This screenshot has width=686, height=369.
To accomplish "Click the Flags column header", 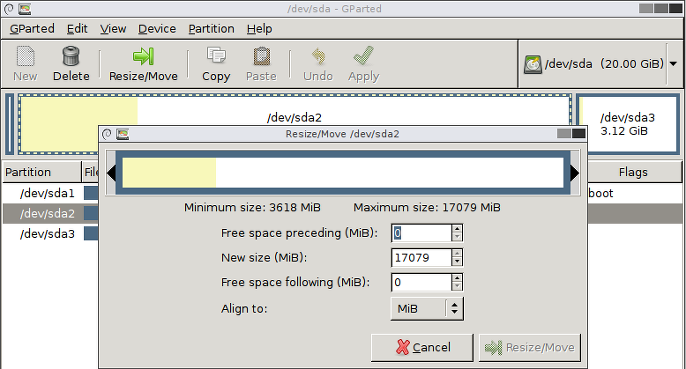I will 634,172.
